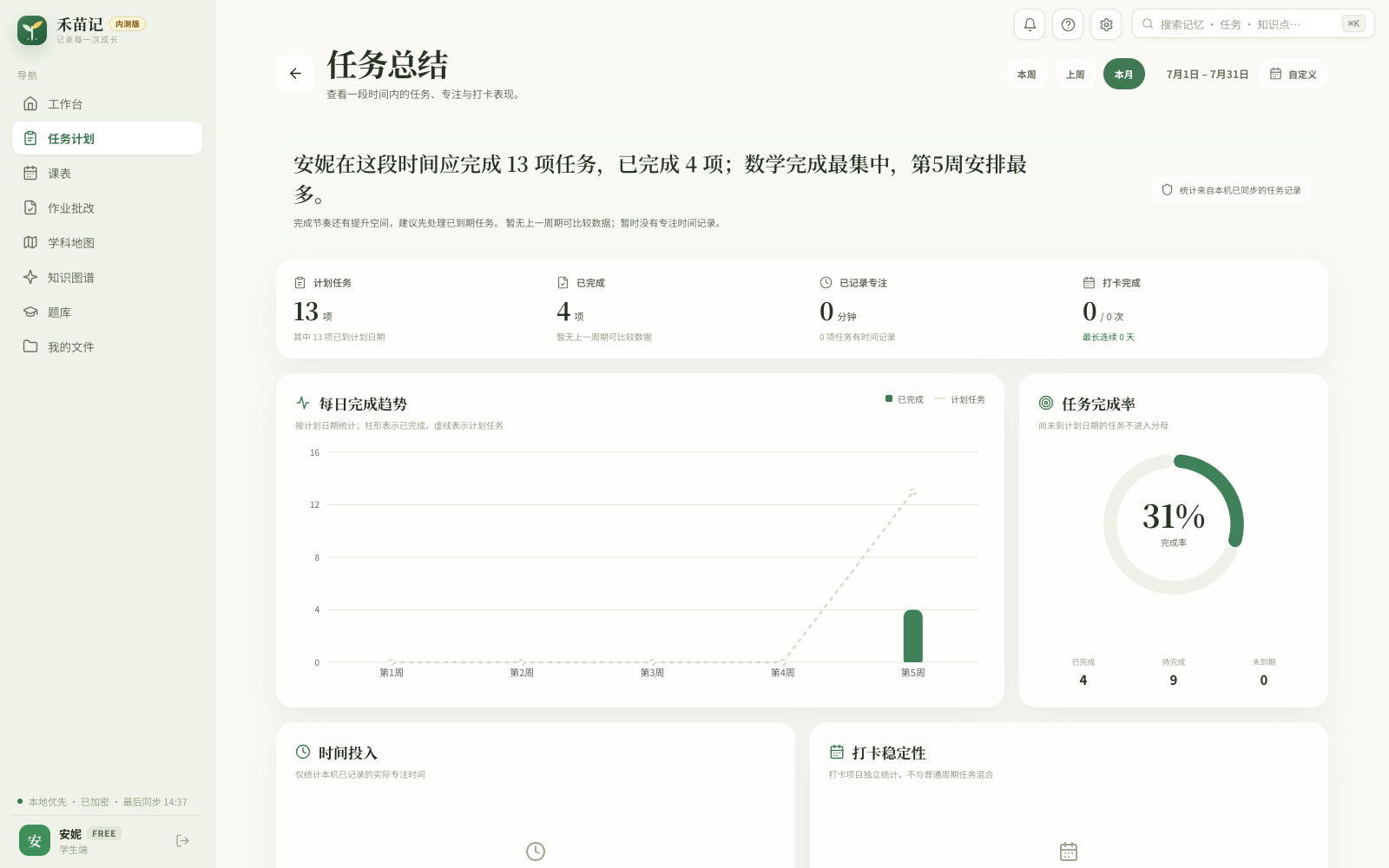Viewport: 1389px width, 868px height.
Task: Click 0 项任务有时间记录 note
Action: point(858,338)
